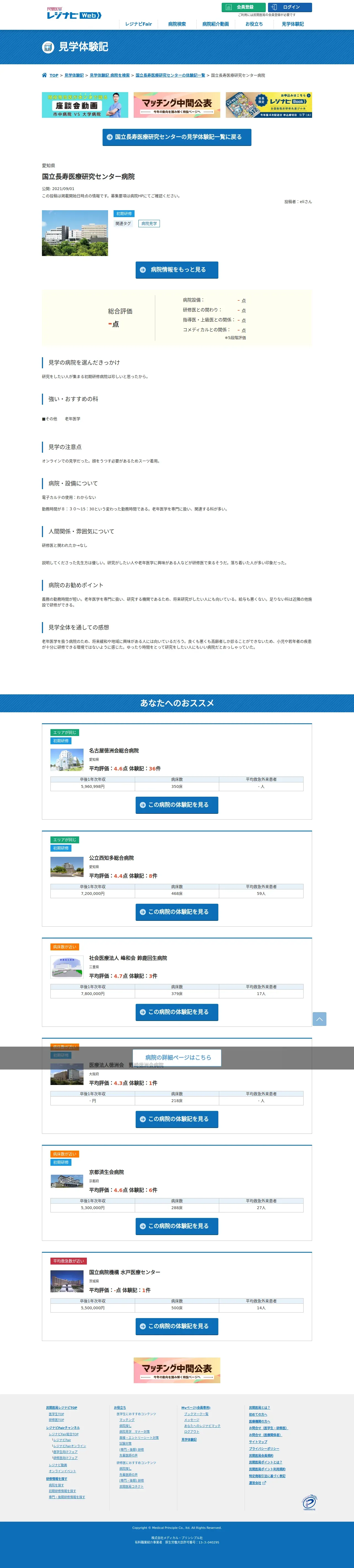Screen dimensions: 354x1568
Task: Click footer link レジナビ動画
Action: click(58, 1465)
